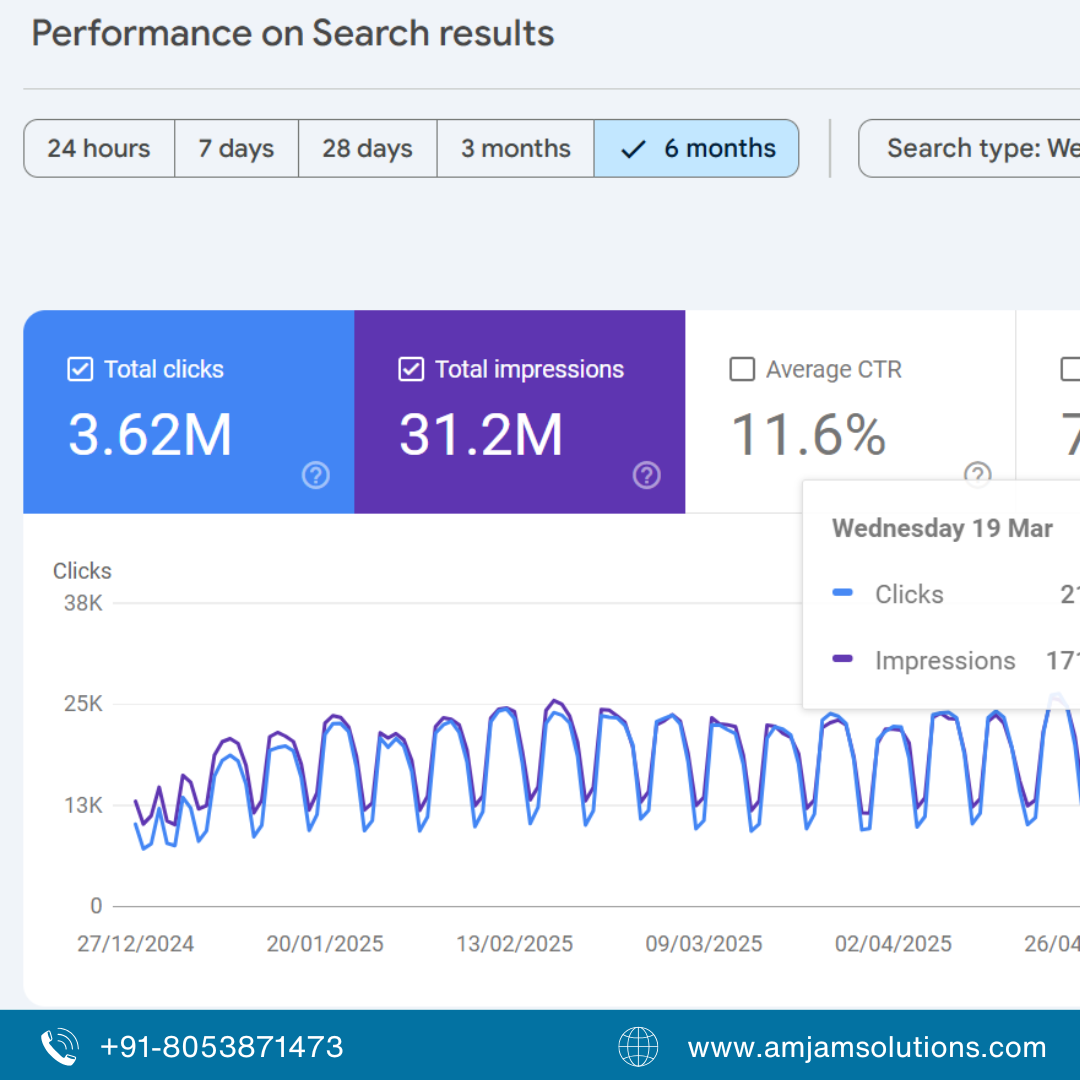1080x1080 pixels.
Task: Click checkmark icon beside 6 months
Action: point(633,149)
